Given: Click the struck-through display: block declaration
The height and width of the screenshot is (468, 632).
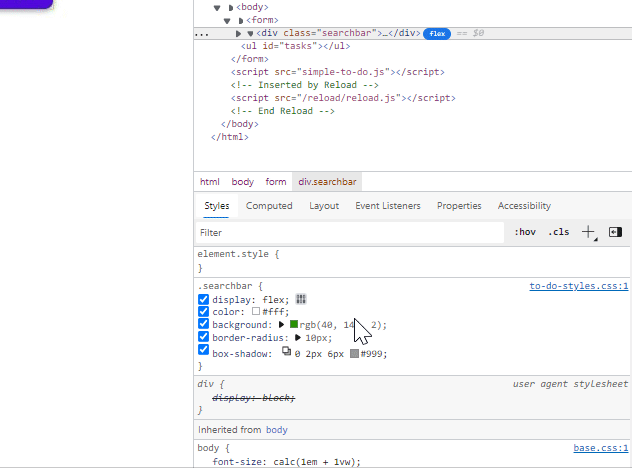Looking at the screenshot, I should [254, 398].
